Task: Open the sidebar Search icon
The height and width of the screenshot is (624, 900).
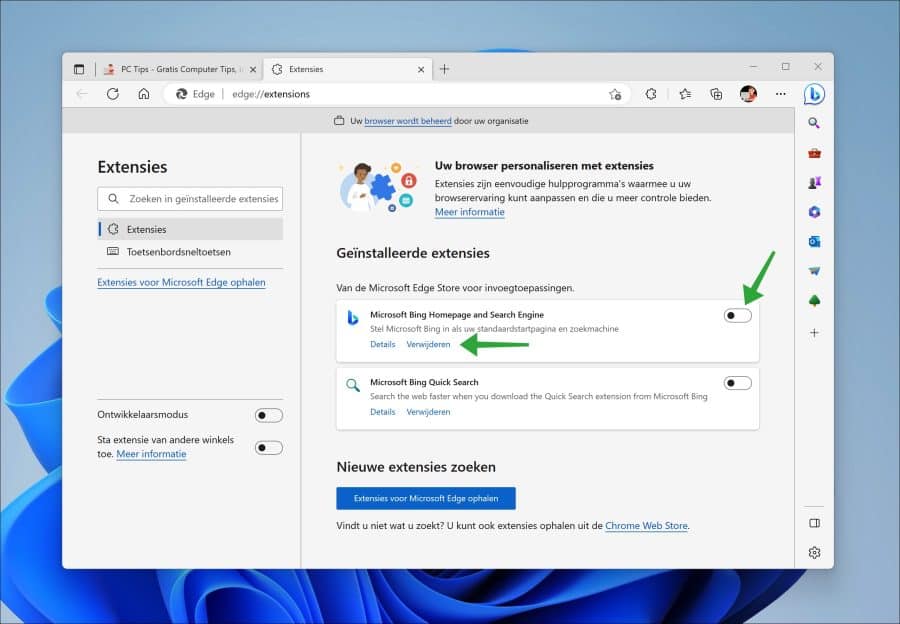Action: click(814, 123)
